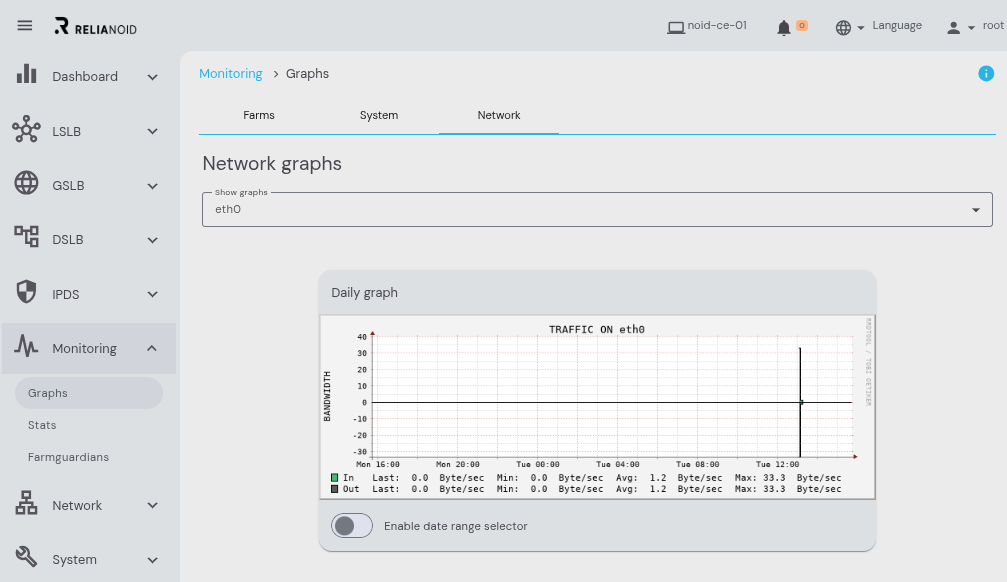This screenshot has height=582, width=1007.
Task: Open the hamburger menu icon
Action: (x=24, y=26)
